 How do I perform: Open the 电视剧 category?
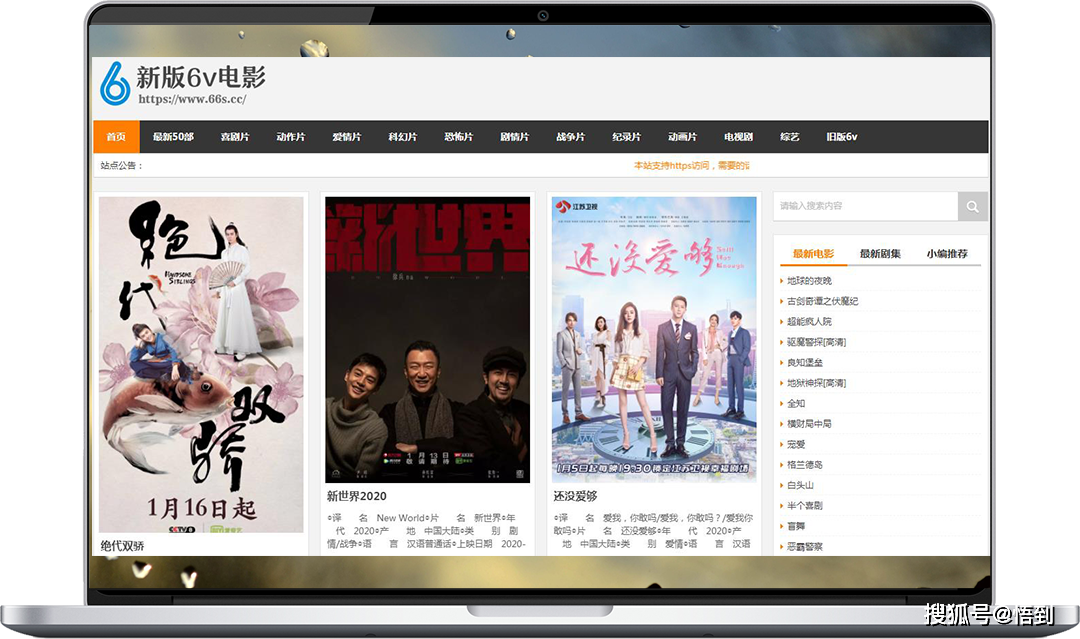pos(738,137)
